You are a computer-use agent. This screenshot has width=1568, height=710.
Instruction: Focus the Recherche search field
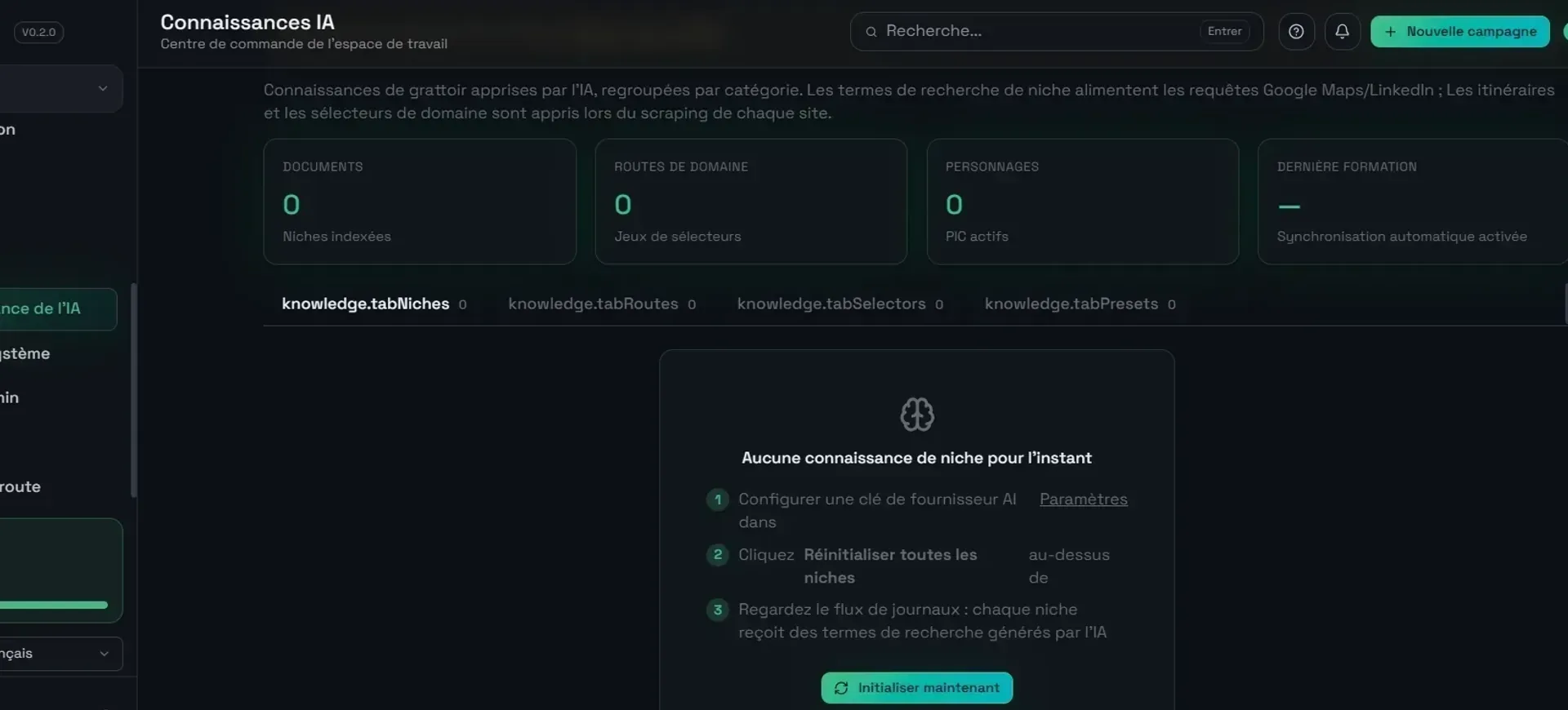click(1057, 32)
